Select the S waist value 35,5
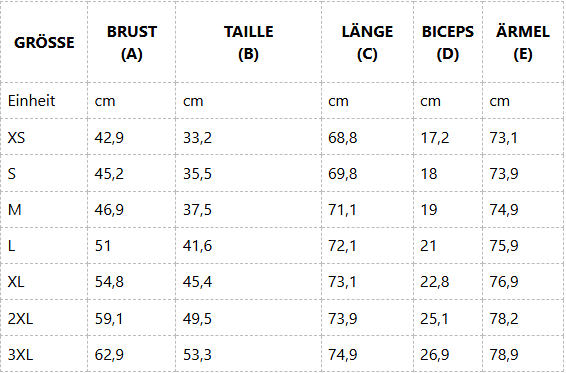Viewport: 566px width, 373px height. coord(197,174)
